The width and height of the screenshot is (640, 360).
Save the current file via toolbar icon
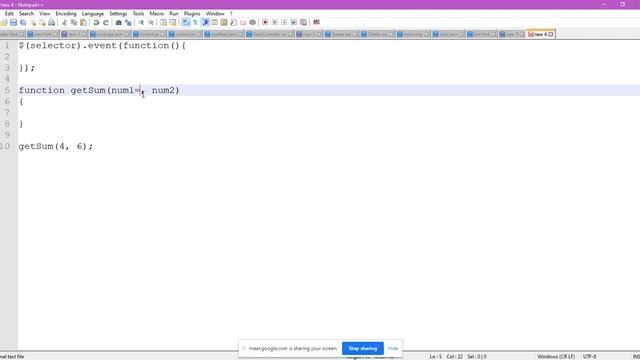(13, 22)
